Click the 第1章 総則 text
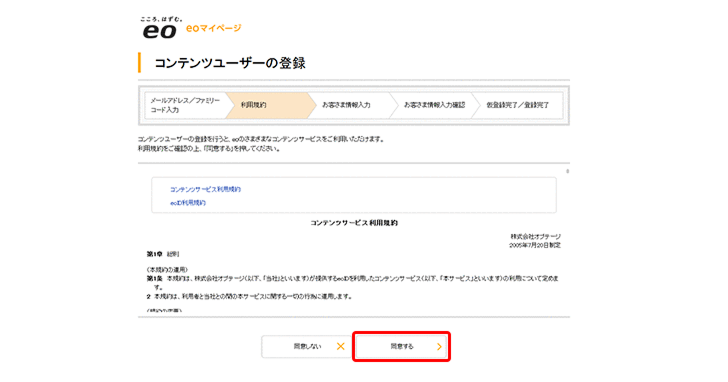This screenshot has width=728, height=382. (163, 254)
